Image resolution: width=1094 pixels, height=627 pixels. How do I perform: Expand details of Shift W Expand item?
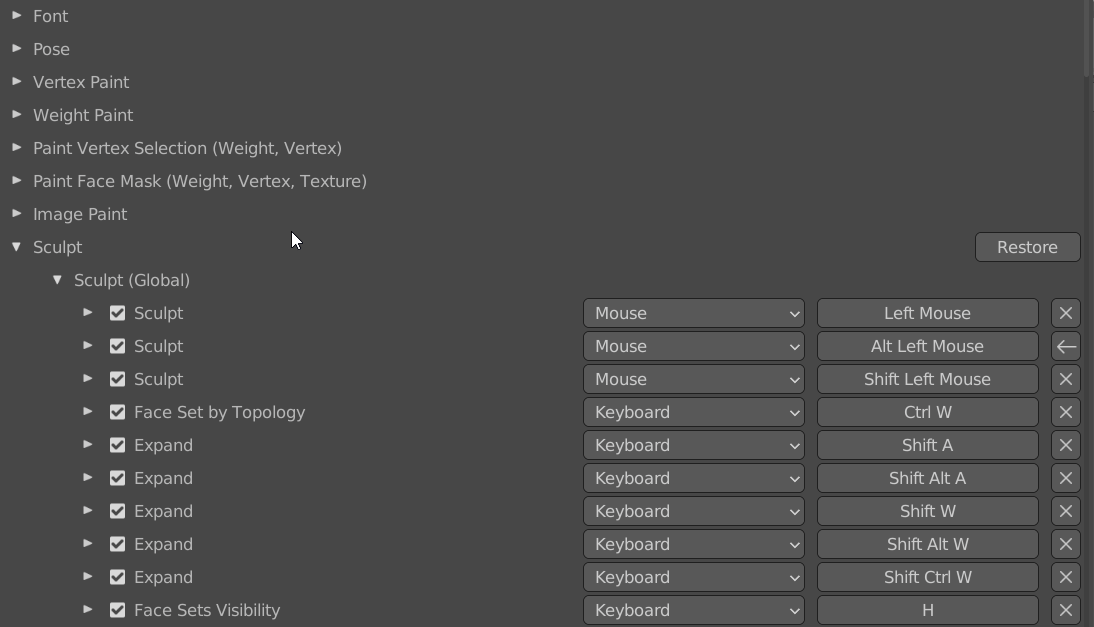tap(88, 511)
